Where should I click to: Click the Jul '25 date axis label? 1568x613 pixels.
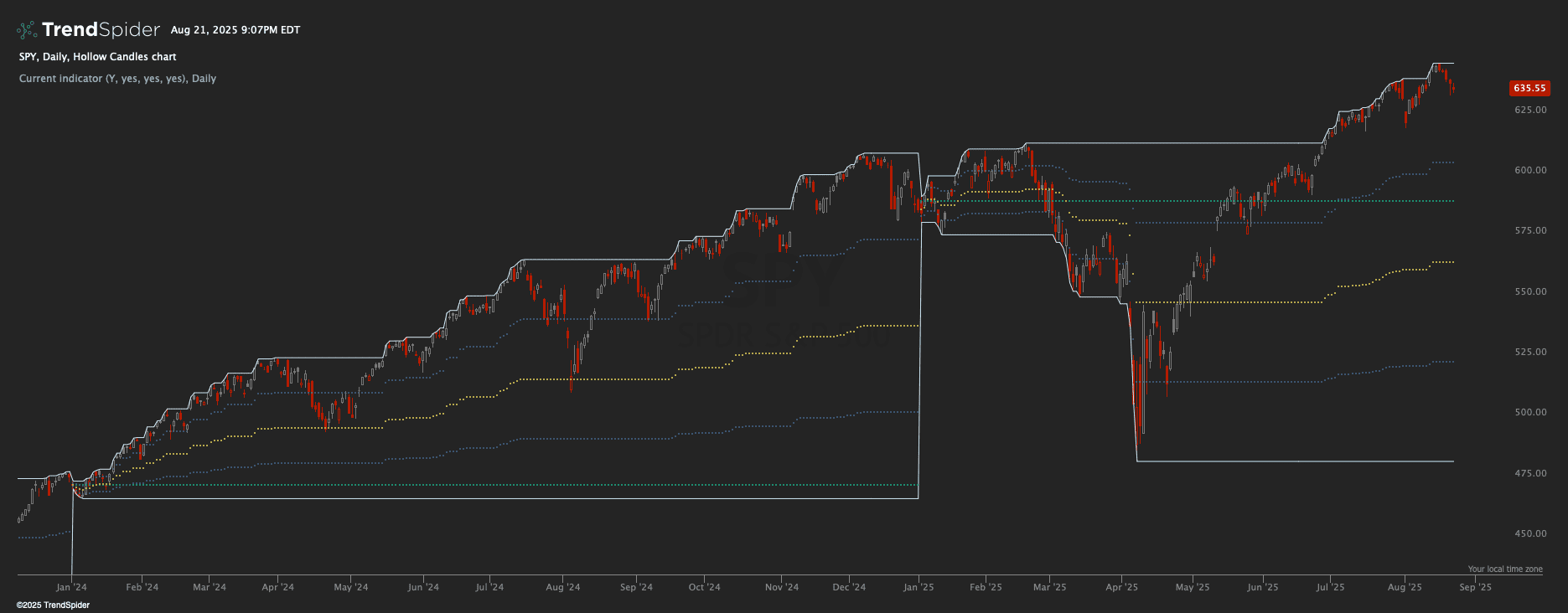tap(1331, 587)
